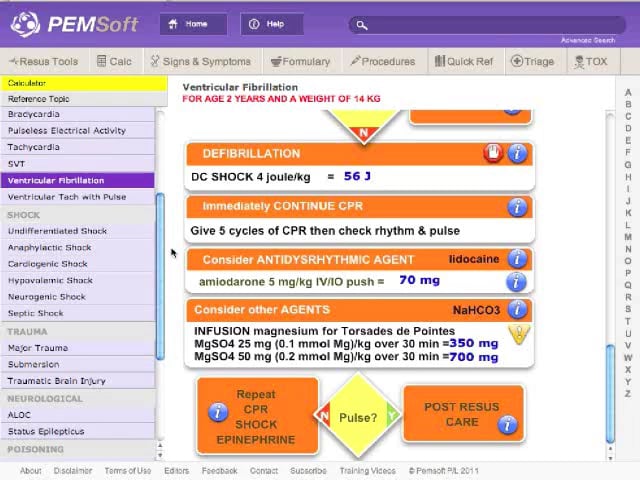Select ALOC in sidebar
This screenshot has height=480, width=640.
pyautogui.click(x=78, y=415)
